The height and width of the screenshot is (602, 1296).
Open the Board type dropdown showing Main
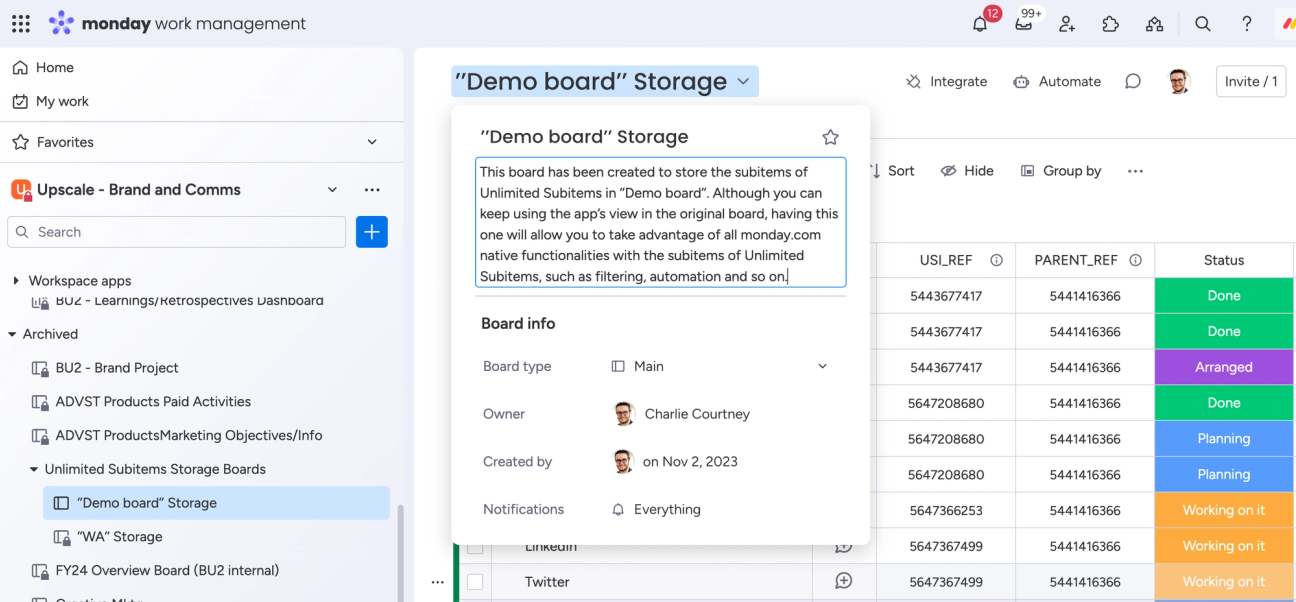coord(822,366)
